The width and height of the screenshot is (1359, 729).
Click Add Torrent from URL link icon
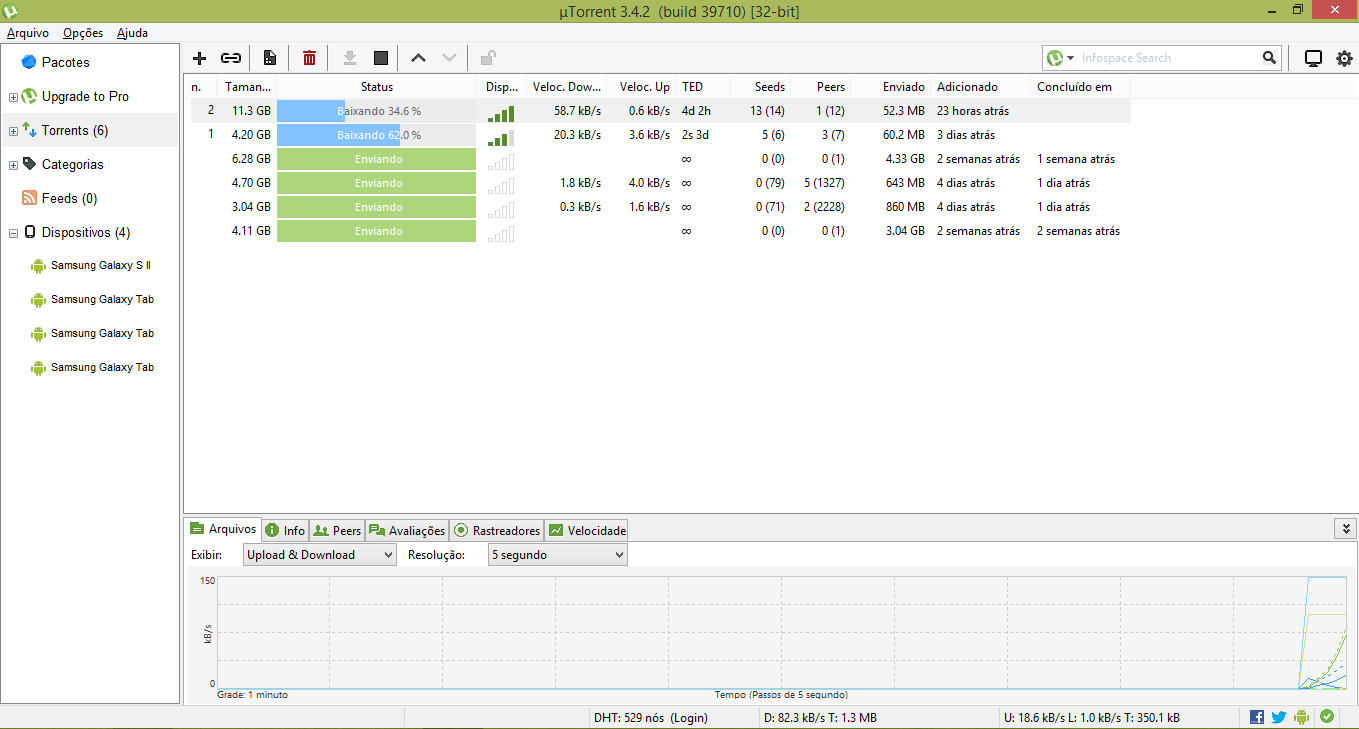coord(231,58)
